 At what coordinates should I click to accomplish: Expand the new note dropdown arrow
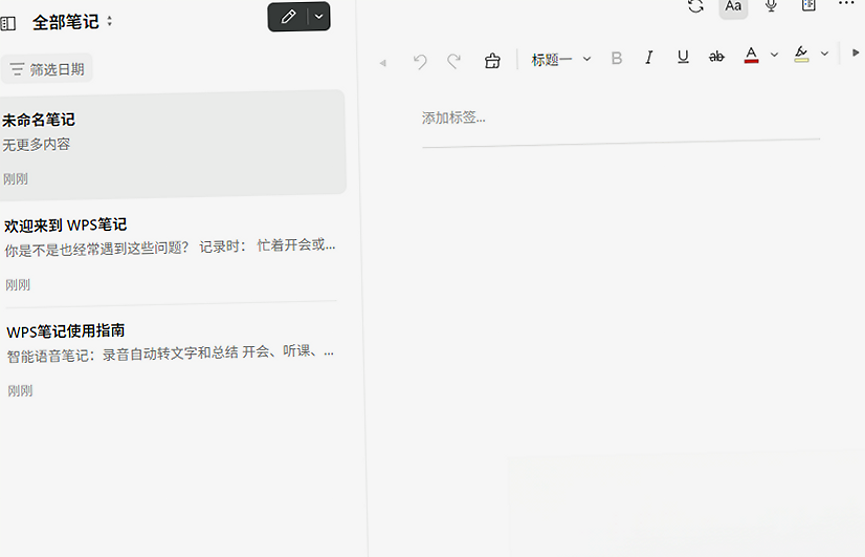click(319, 17)
